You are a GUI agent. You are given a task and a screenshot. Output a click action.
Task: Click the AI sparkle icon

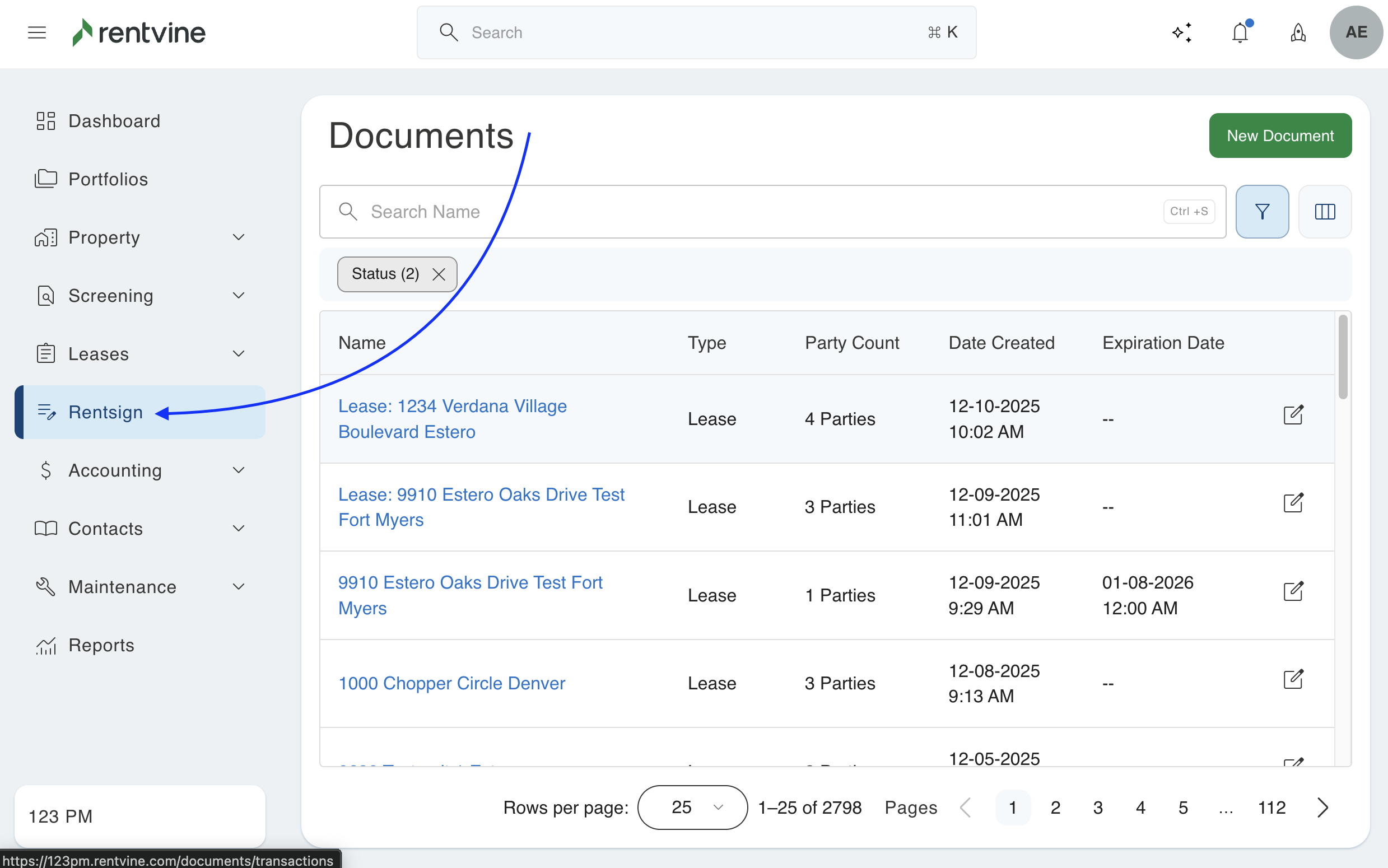pos(1182,32)
